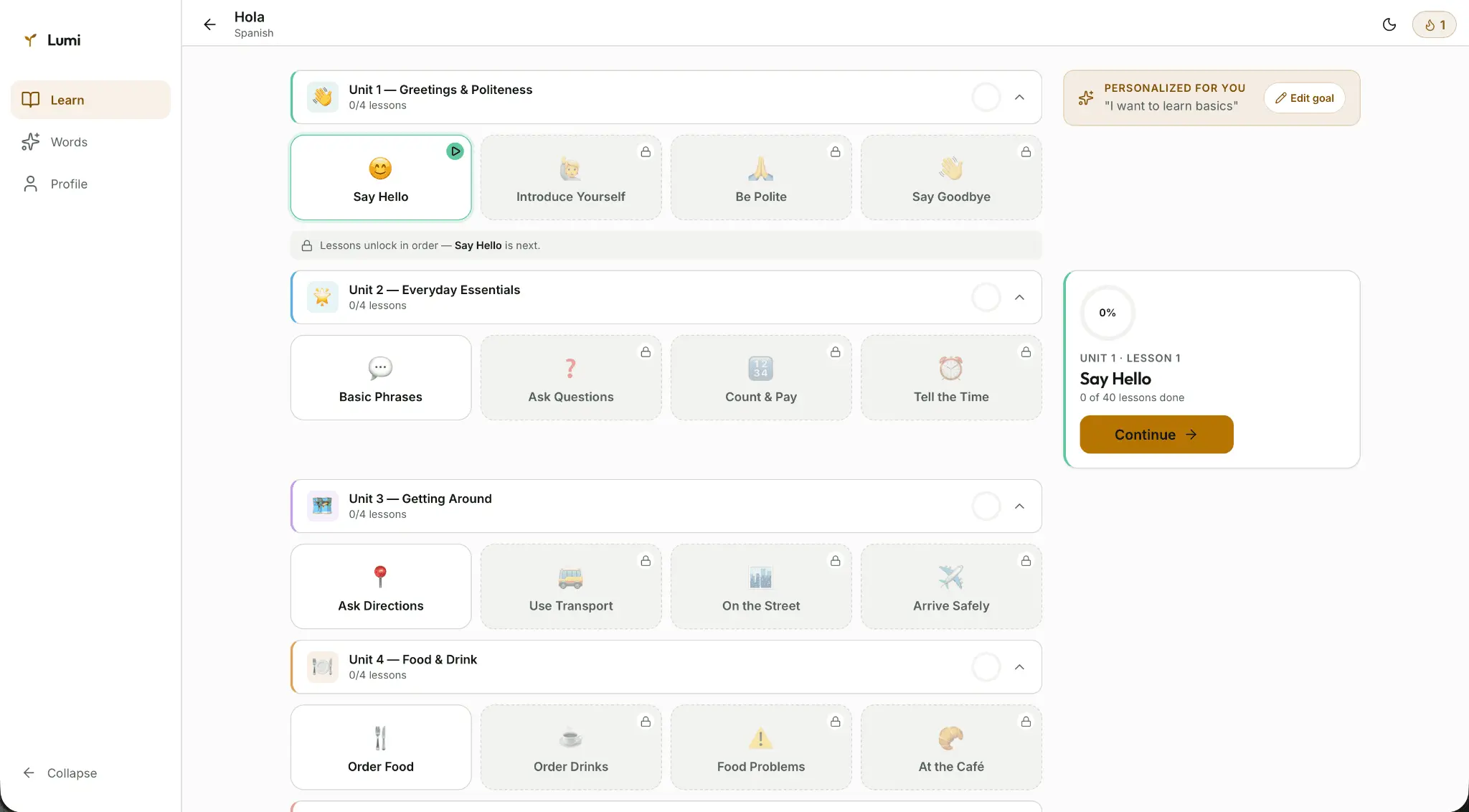Click 'Lessons unlock in order' notice
The height and width of the screenshot is (812, 1469).
(666, 245)
